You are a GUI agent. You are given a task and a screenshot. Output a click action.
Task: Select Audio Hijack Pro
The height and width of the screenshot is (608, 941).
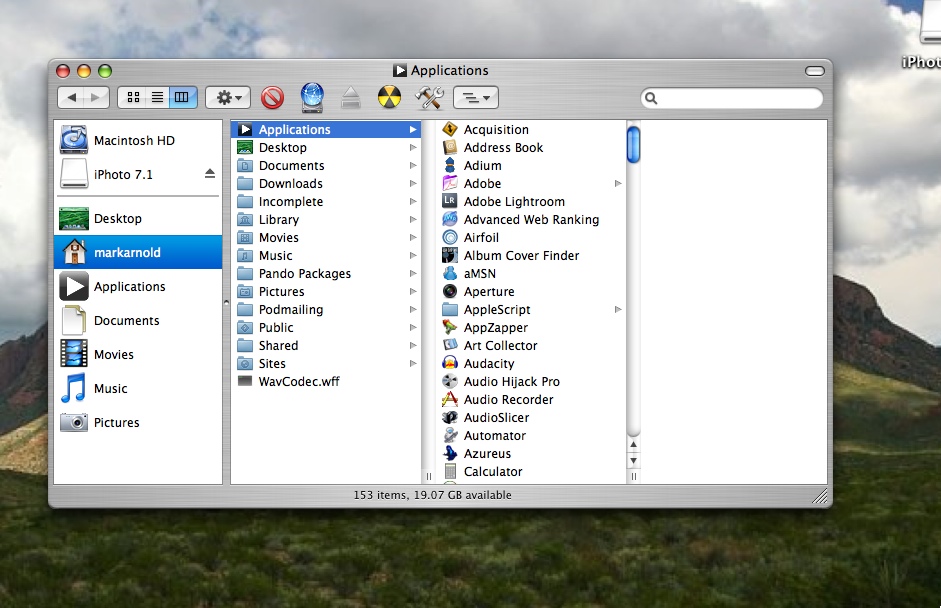pos(531,382)
